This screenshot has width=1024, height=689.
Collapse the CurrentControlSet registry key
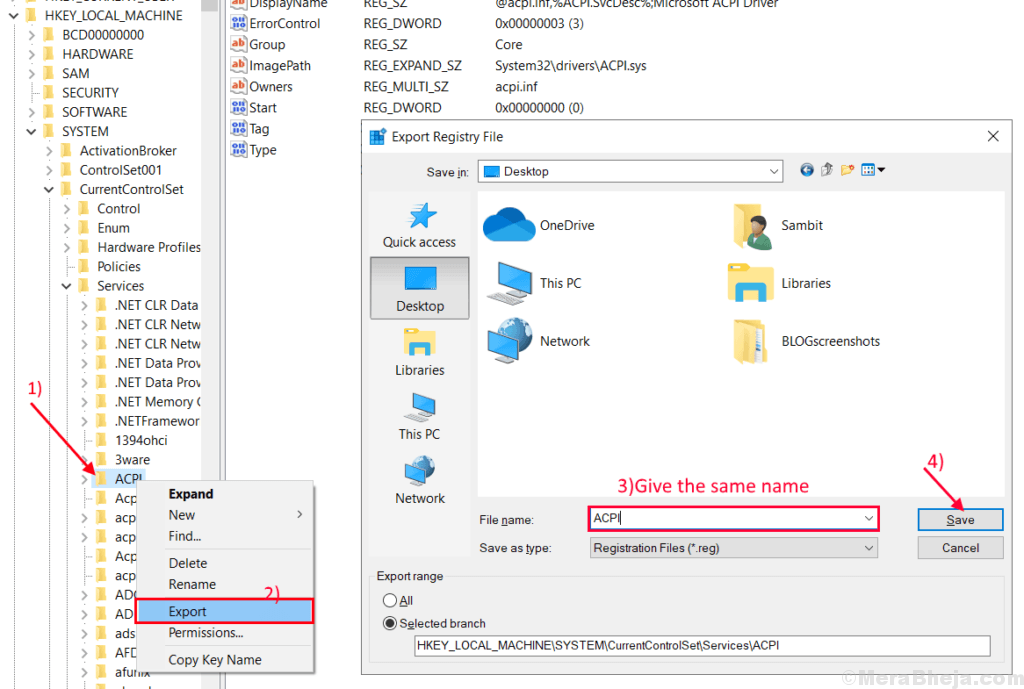48,188
